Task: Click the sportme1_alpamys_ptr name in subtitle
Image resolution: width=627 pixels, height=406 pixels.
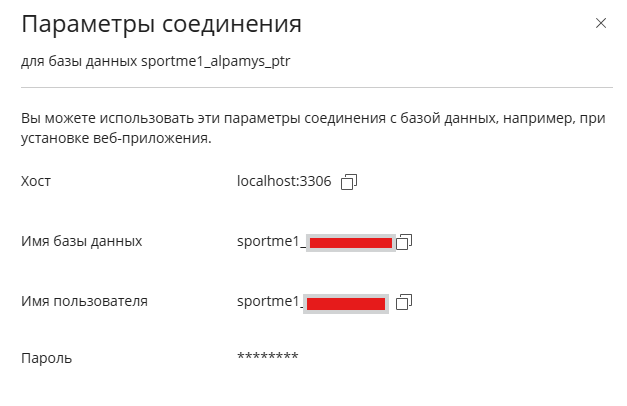Action: (x=230, y=62)
